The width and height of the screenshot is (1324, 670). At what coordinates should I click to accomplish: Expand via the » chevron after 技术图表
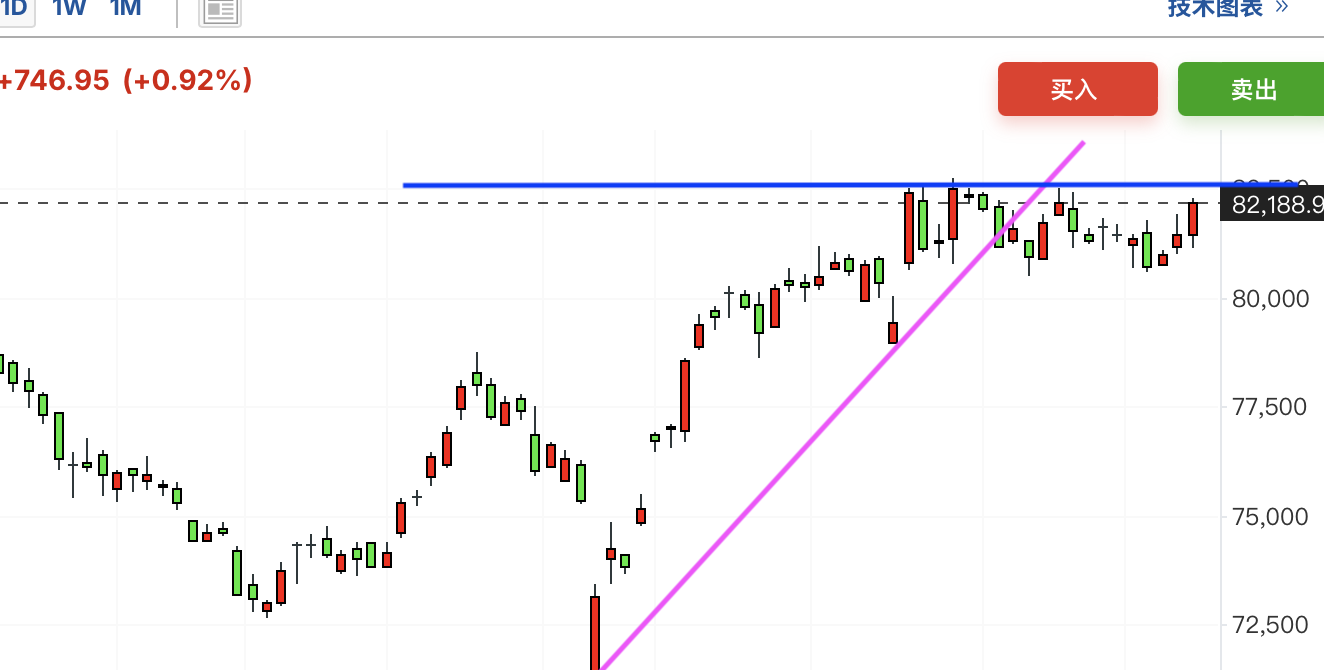point(1282,9)
